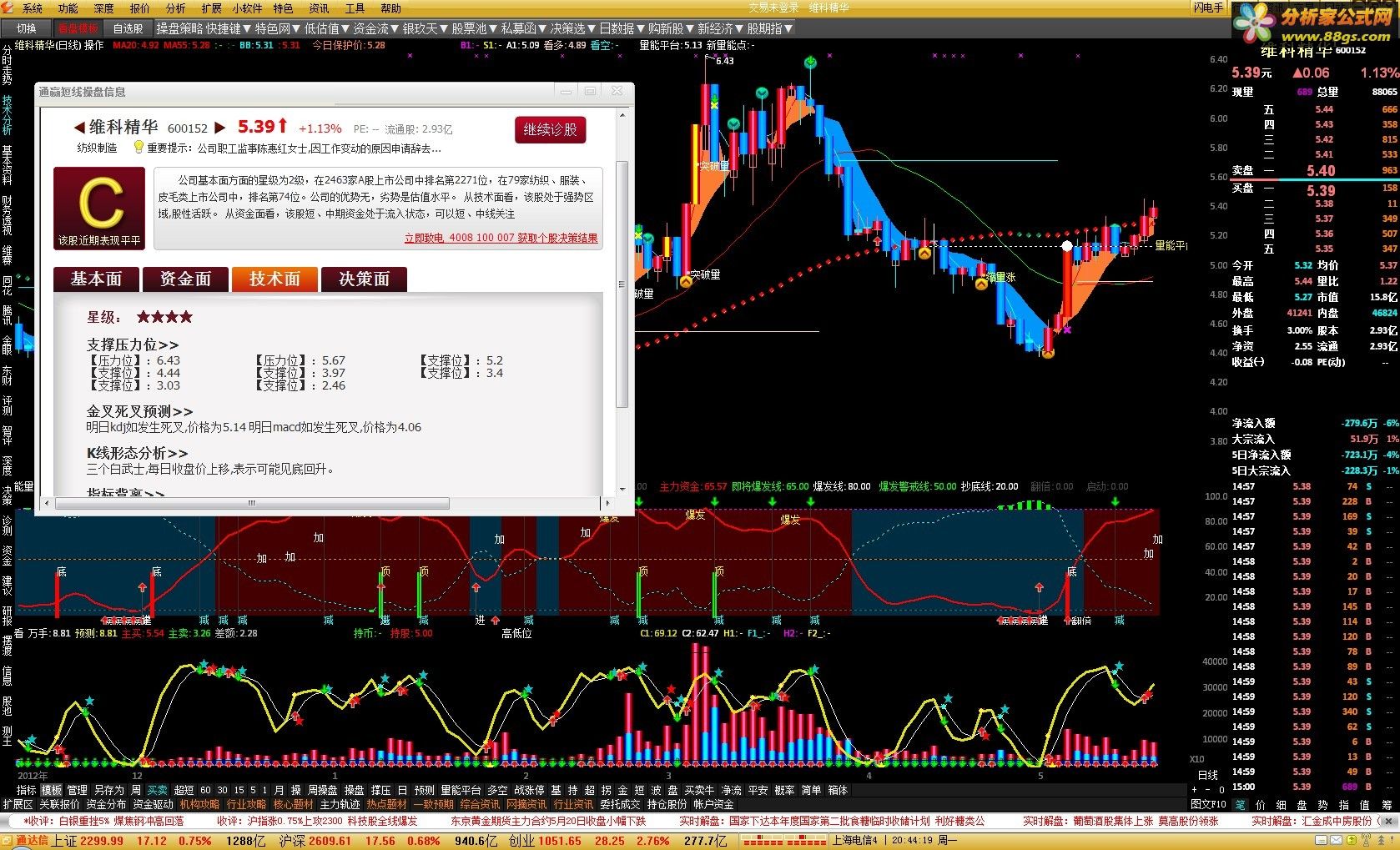The image size is (1400, 850).
Task: Click the 切换 toolbar button
Action: tap(26, 28)
